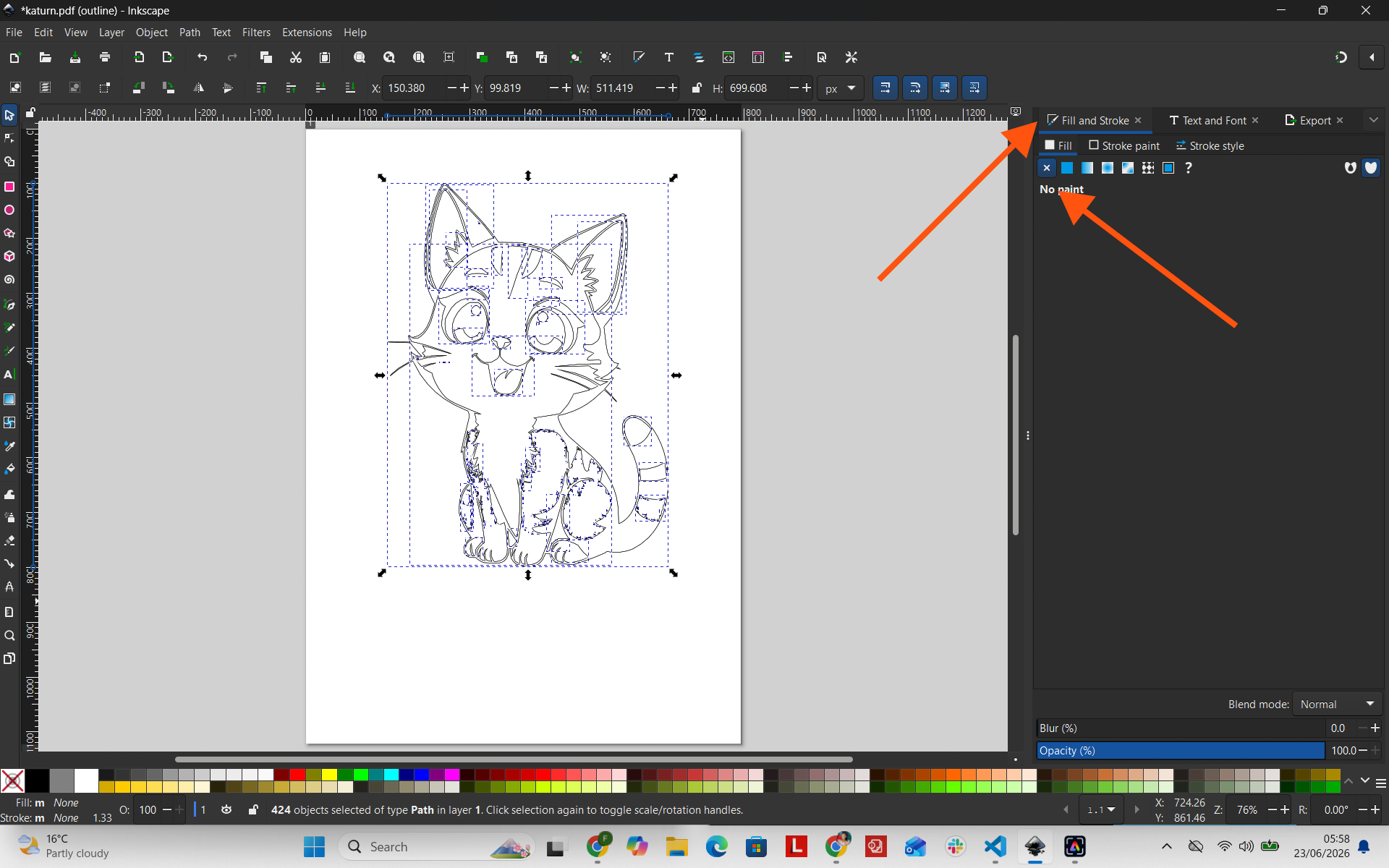The height and width of the screenshot is (868, 1389).
Task: Close the Export panel tab
Action: (x=1340, y=120)
